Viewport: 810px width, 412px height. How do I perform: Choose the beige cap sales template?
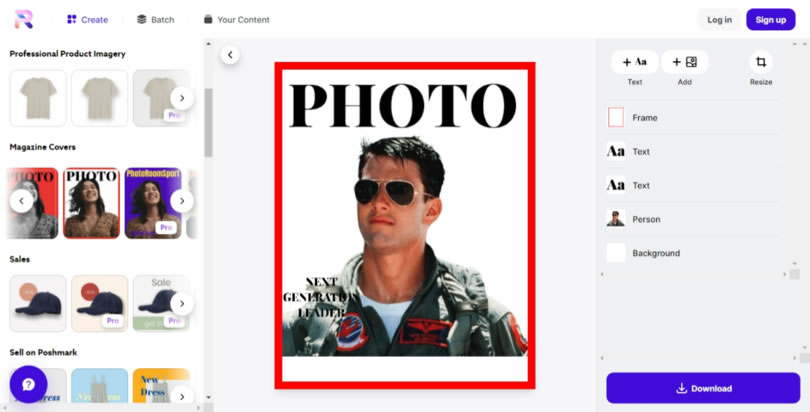point(100,304)
